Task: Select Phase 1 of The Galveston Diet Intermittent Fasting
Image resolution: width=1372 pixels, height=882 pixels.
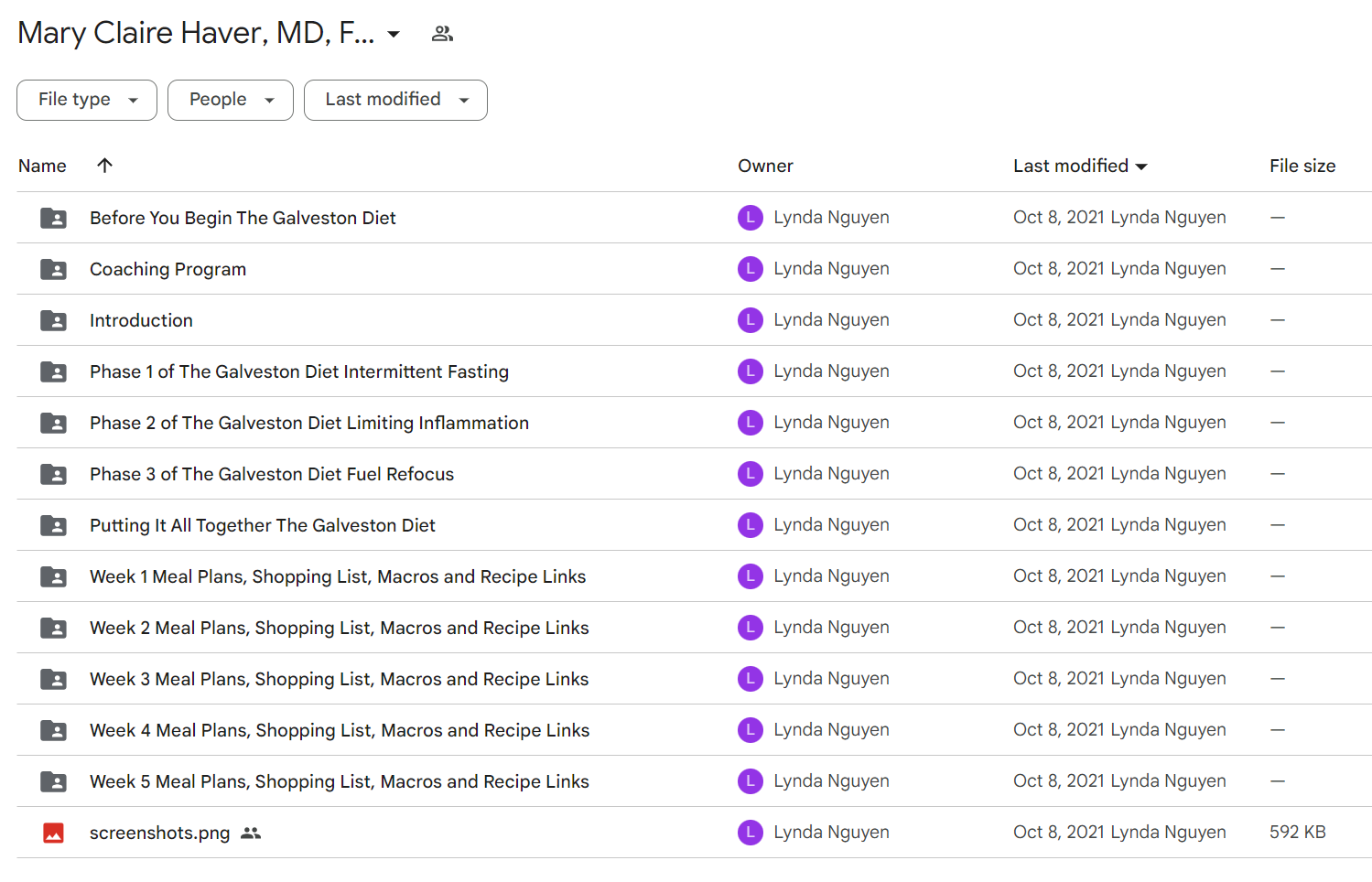Action: 299,371
